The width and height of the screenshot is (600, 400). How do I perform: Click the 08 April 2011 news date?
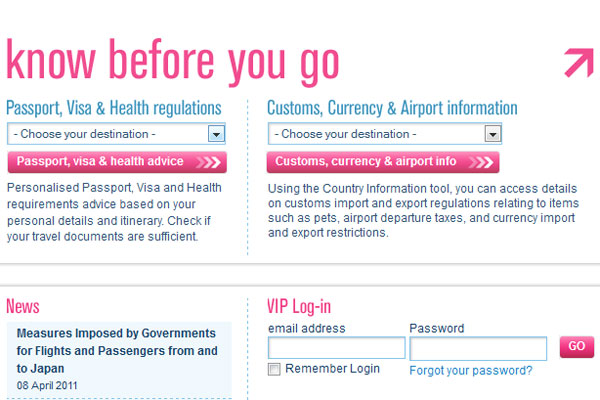point(48,385)
